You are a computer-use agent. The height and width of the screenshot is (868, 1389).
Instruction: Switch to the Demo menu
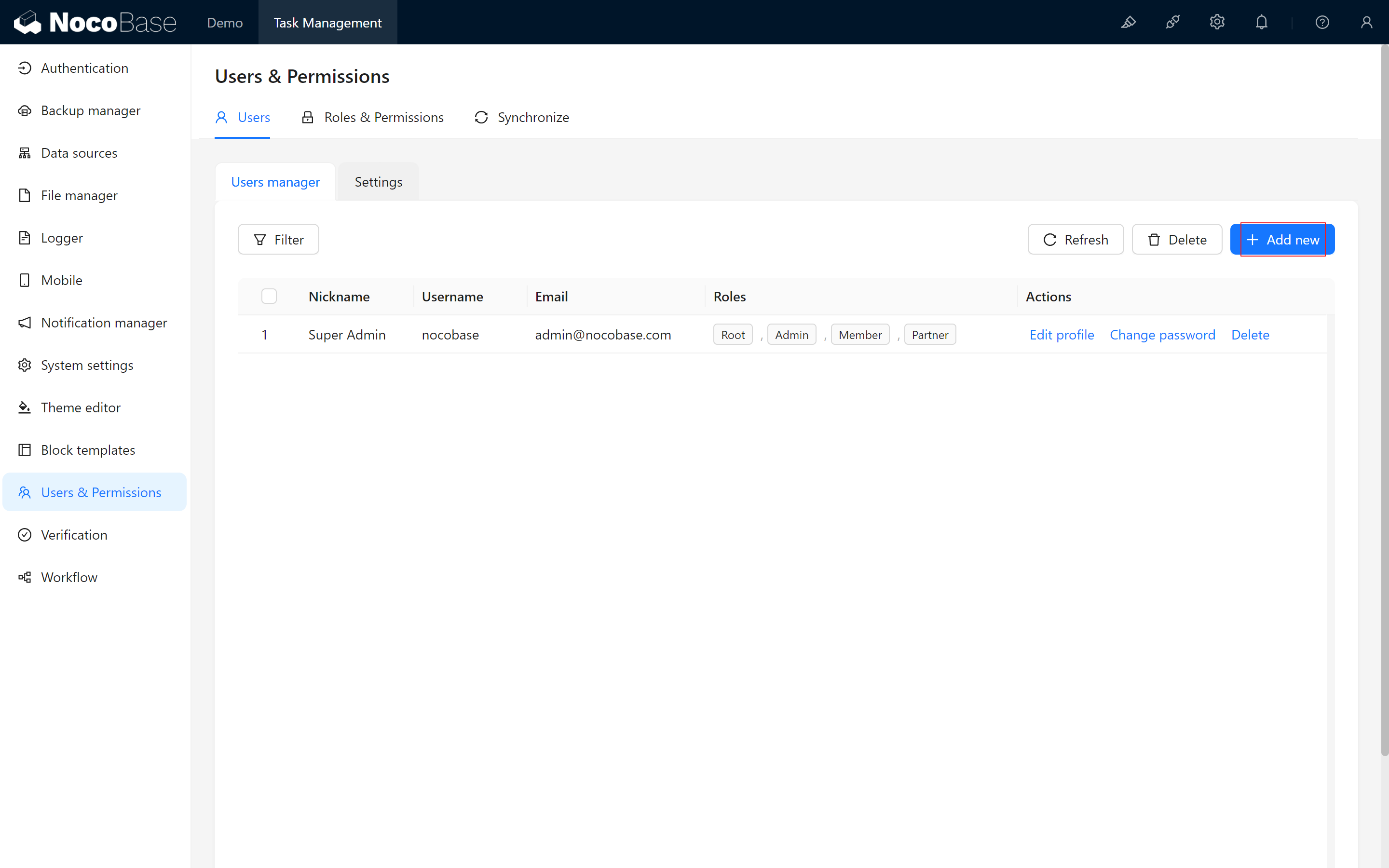224,22
